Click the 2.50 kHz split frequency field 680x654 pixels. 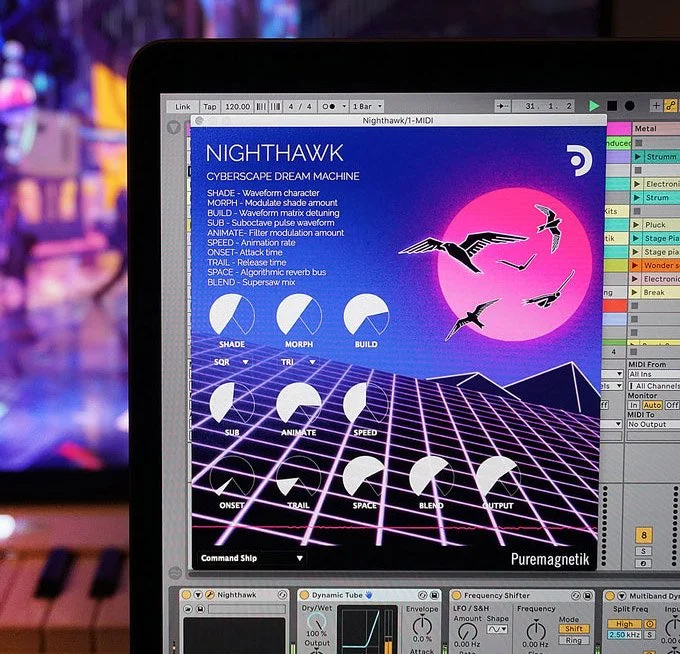(624, 634)
